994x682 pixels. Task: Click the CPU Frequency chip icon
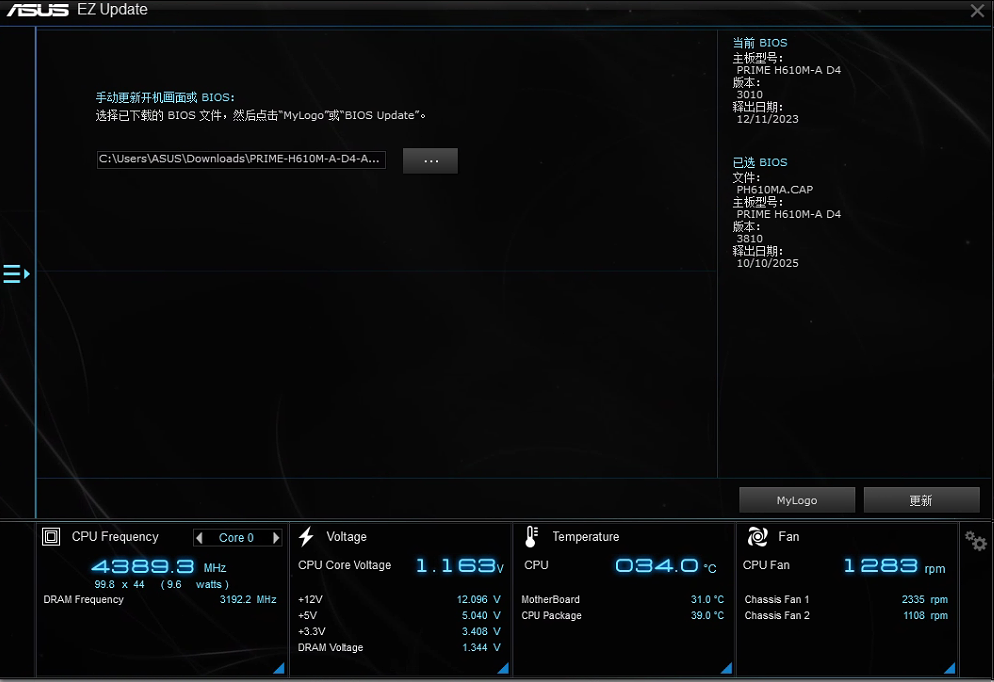click(x=51, y=537)
